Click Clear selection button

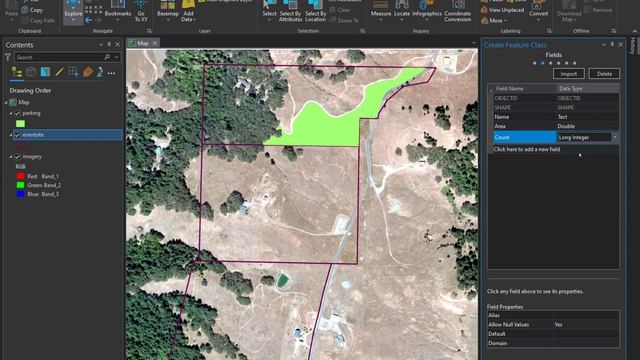[x=340, y=10]
